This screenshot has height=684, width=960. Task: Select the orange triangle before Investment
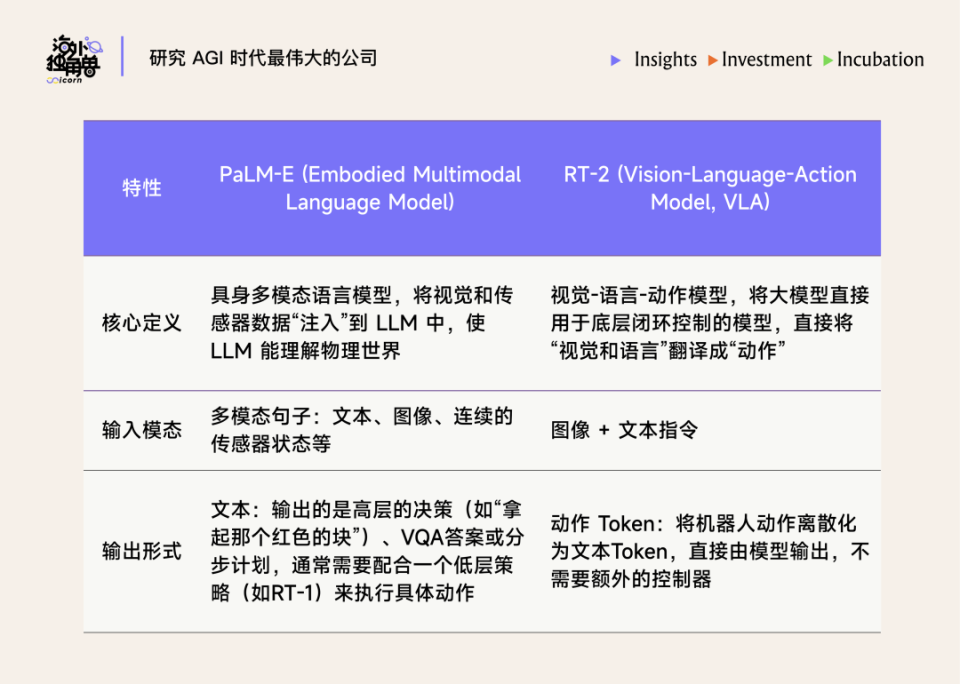[x=712, y=61]
